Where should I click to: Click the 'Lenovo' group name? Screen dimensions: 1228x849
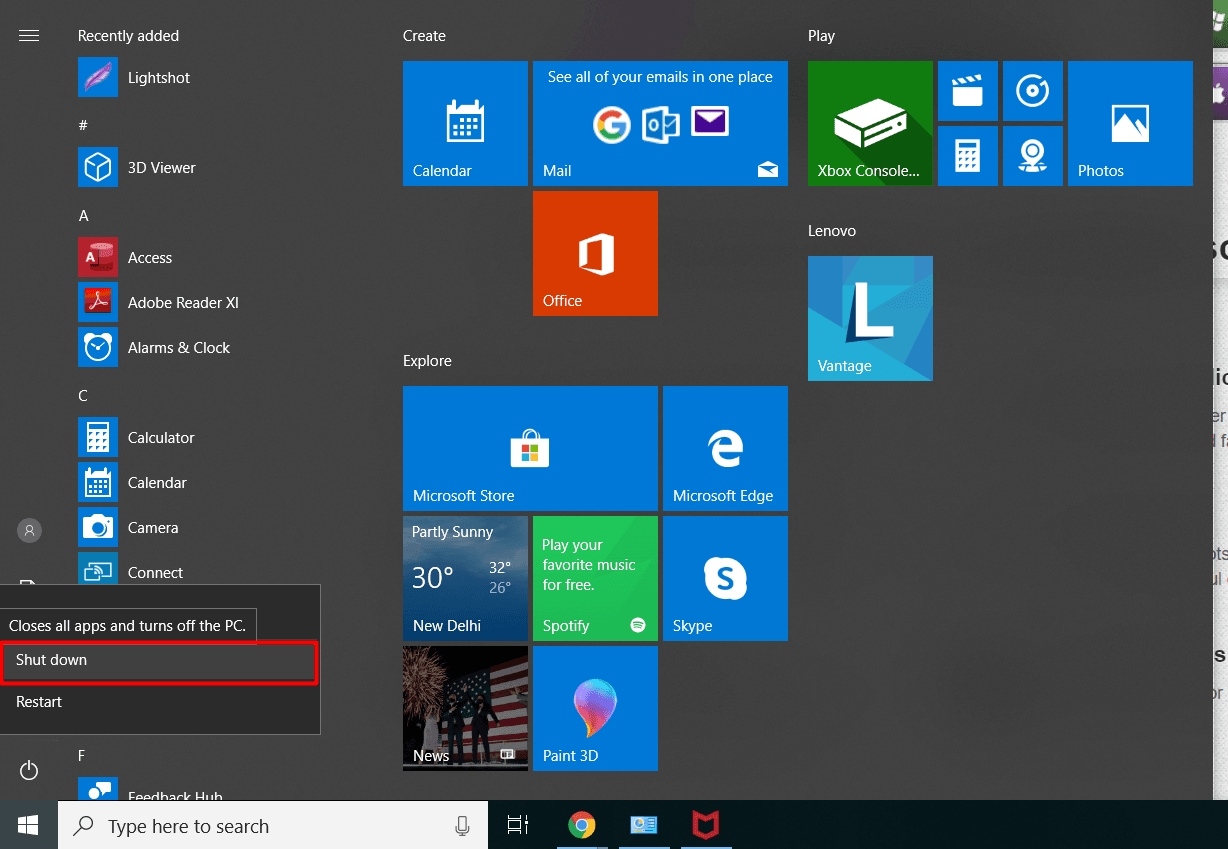click(832, 231)
